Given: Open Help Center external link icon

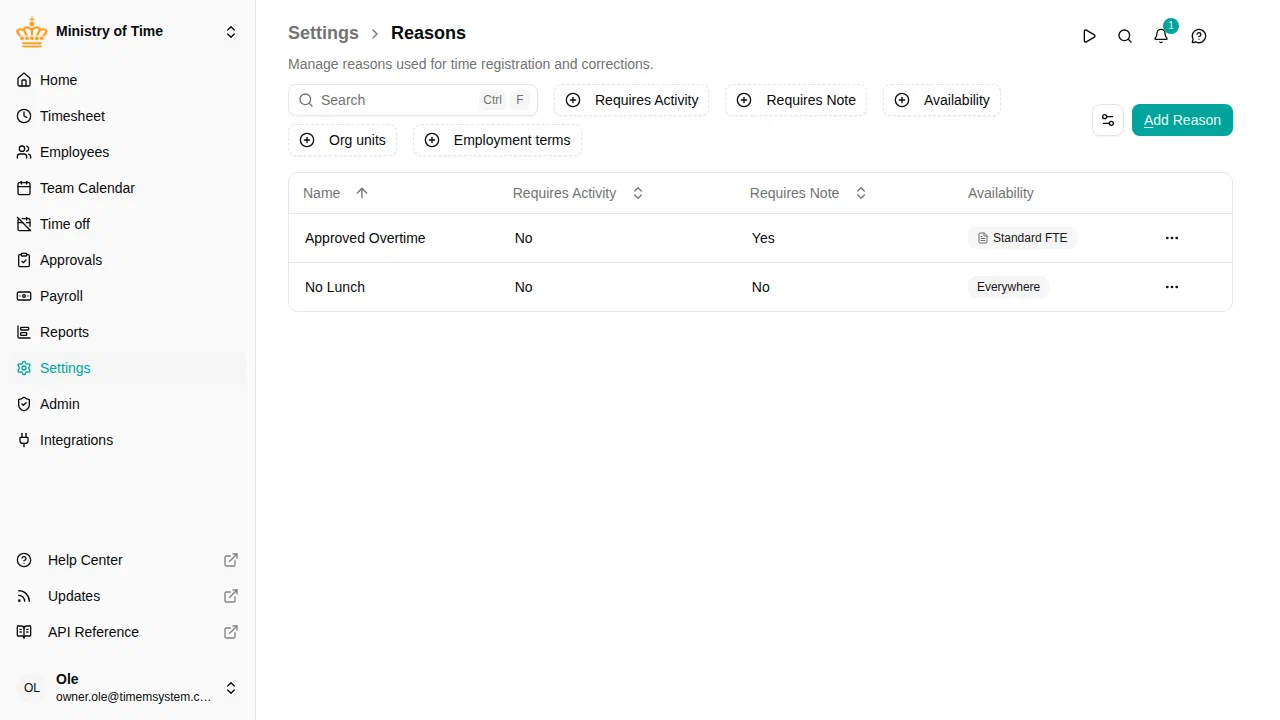Looking at the screenshot, I should [x=231, y=560].
